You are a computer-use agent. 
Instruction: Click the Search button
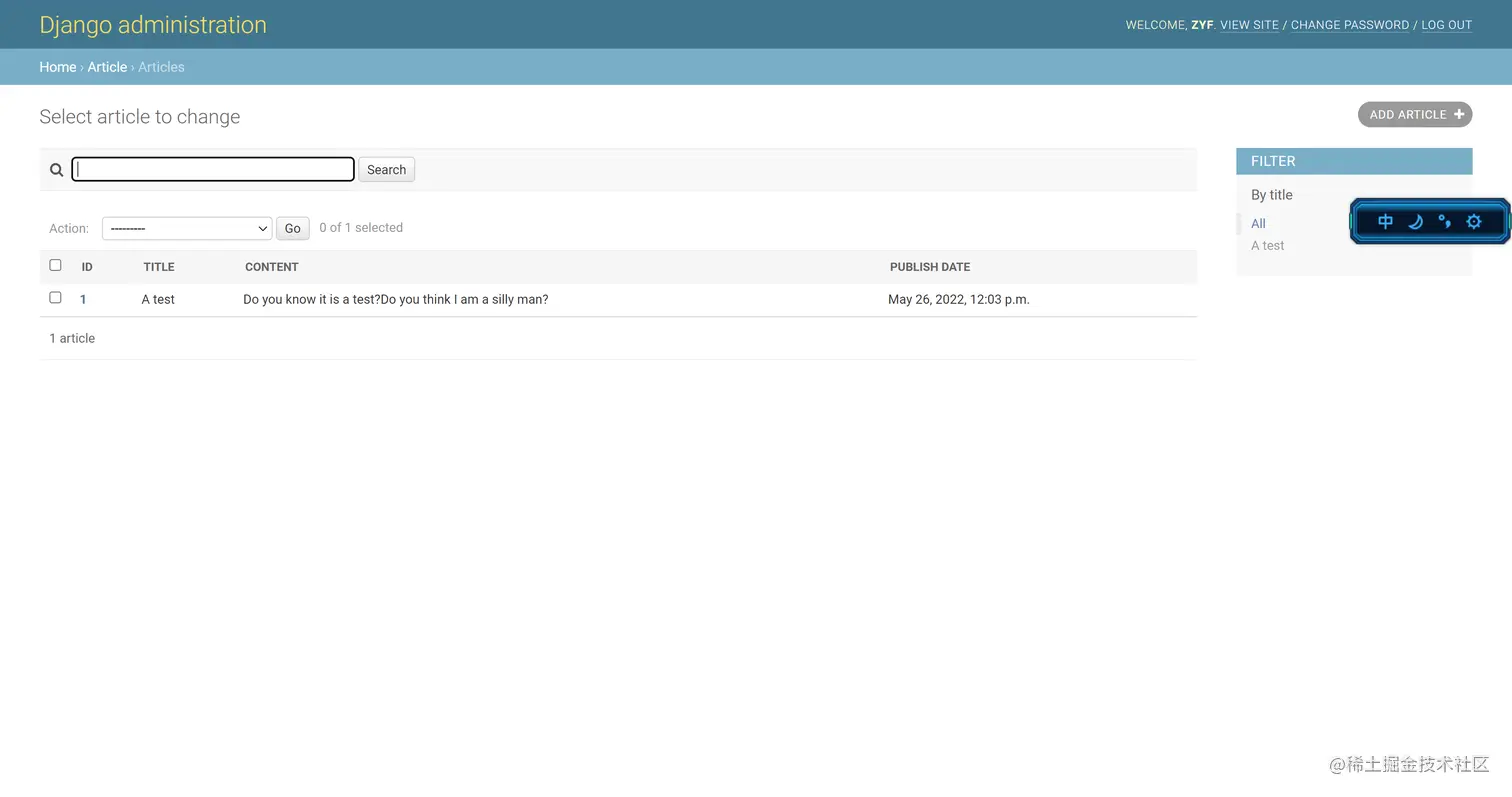386,170
